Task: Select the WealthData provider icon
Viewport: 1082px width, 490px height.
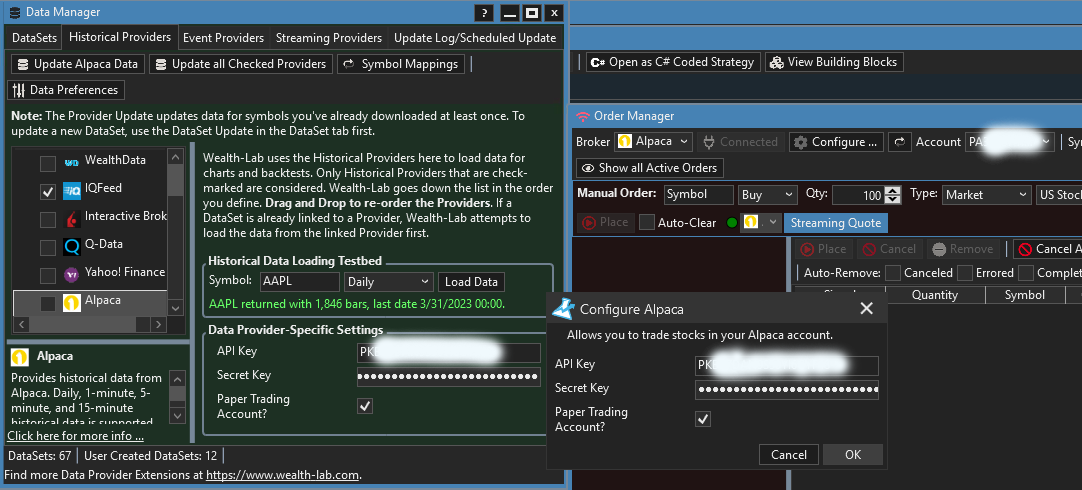Action: click(72, 164)
